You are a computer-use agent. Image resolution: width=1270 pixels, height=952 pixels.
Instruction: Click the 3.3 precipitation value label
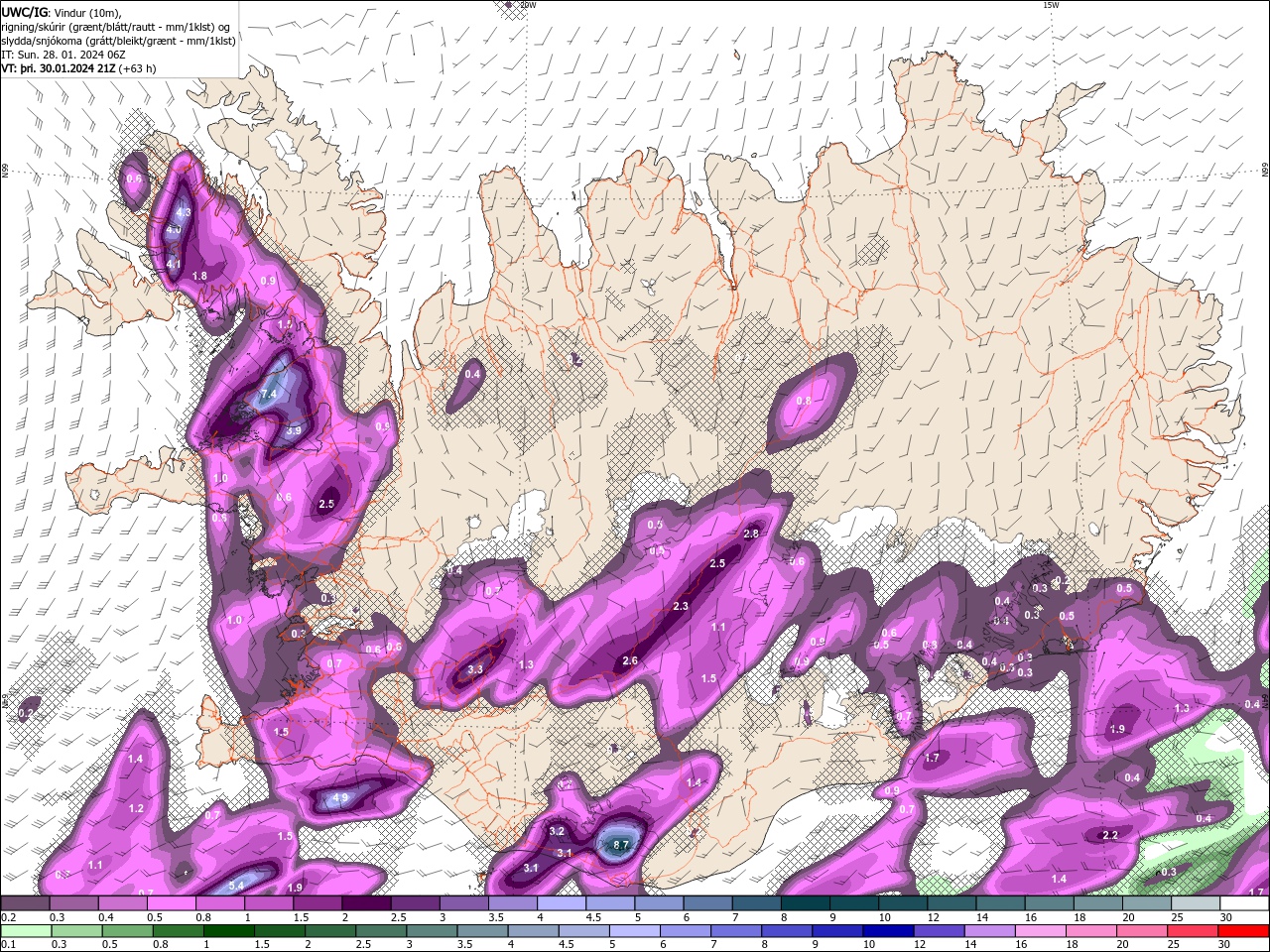474,669
